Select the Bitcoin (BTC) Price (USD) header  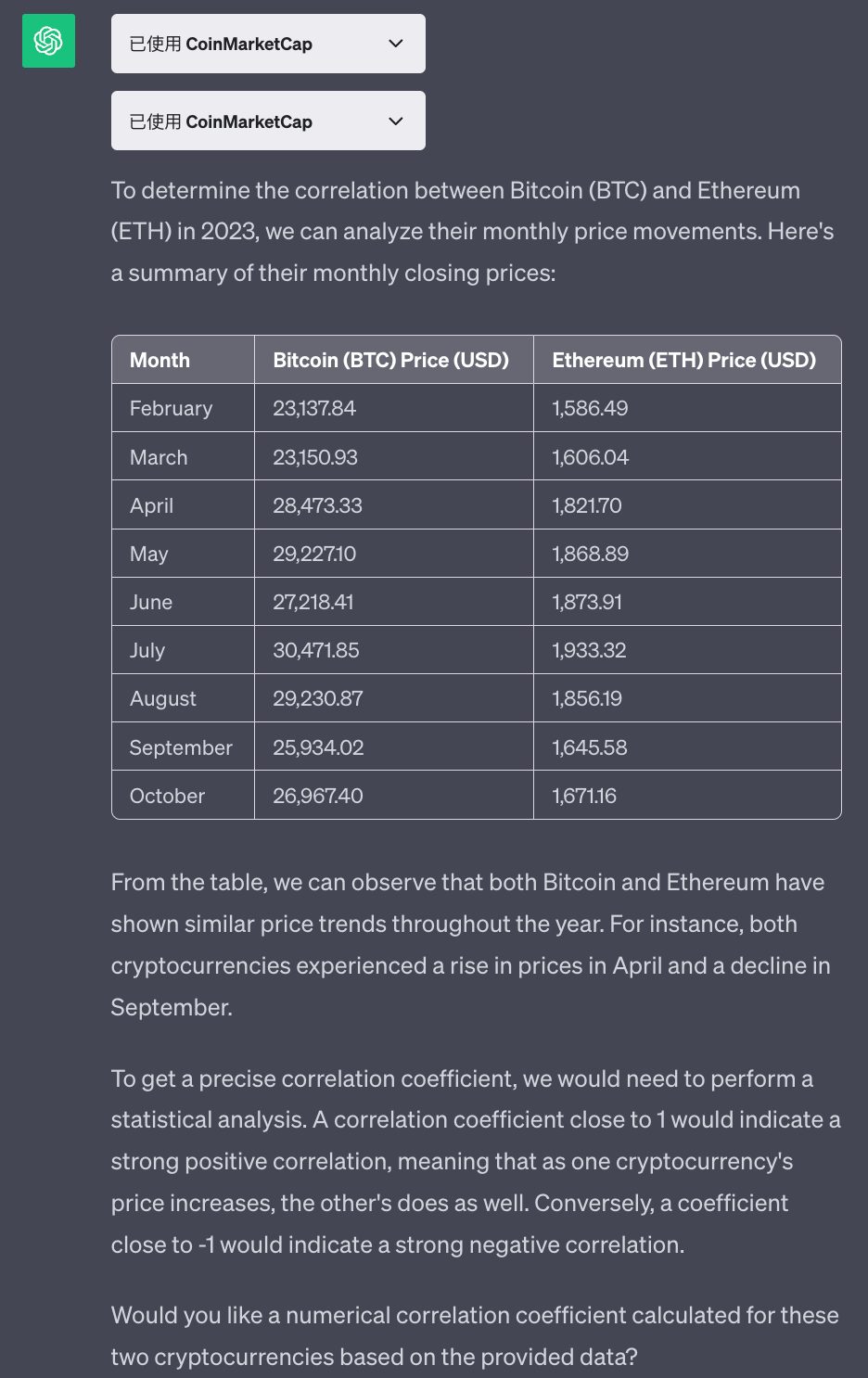392,360
